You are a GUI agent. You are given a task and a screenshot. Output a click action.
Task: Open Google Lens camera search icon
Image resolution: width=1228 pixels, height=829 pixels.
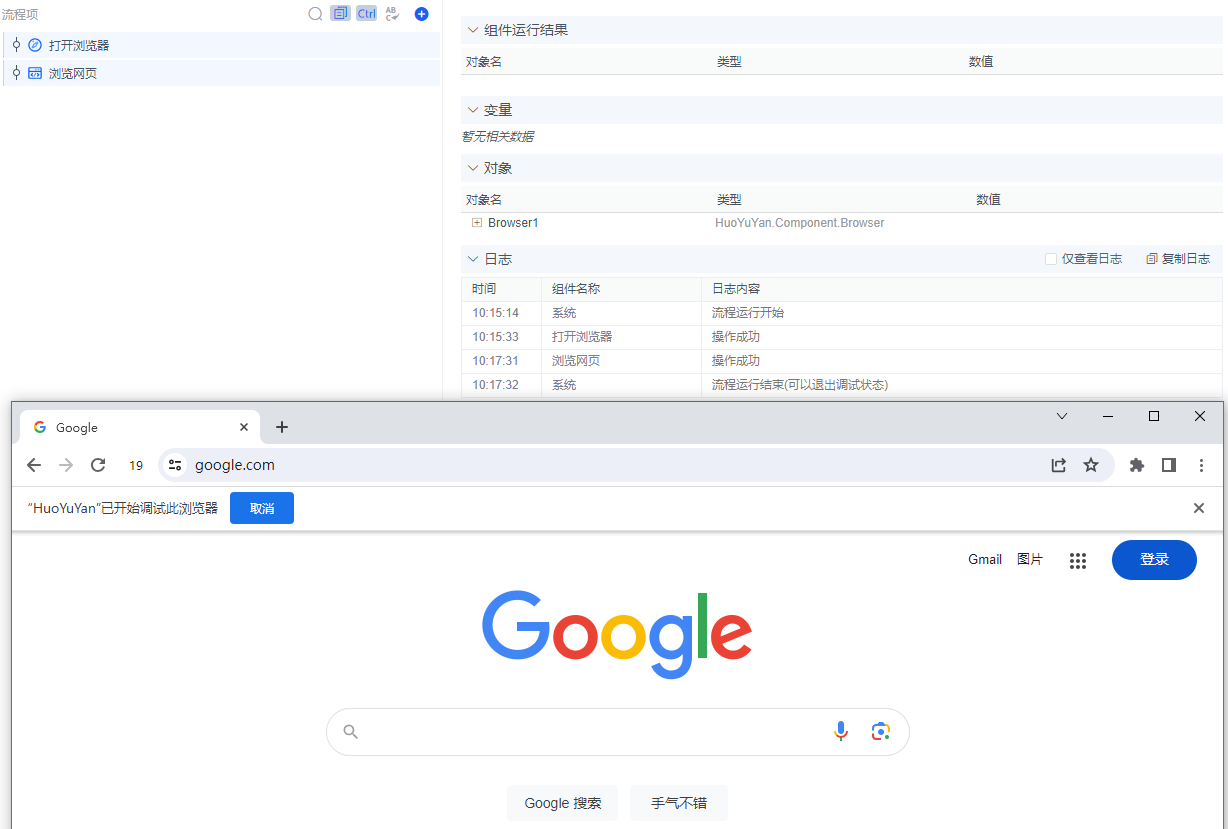point(880,731)
